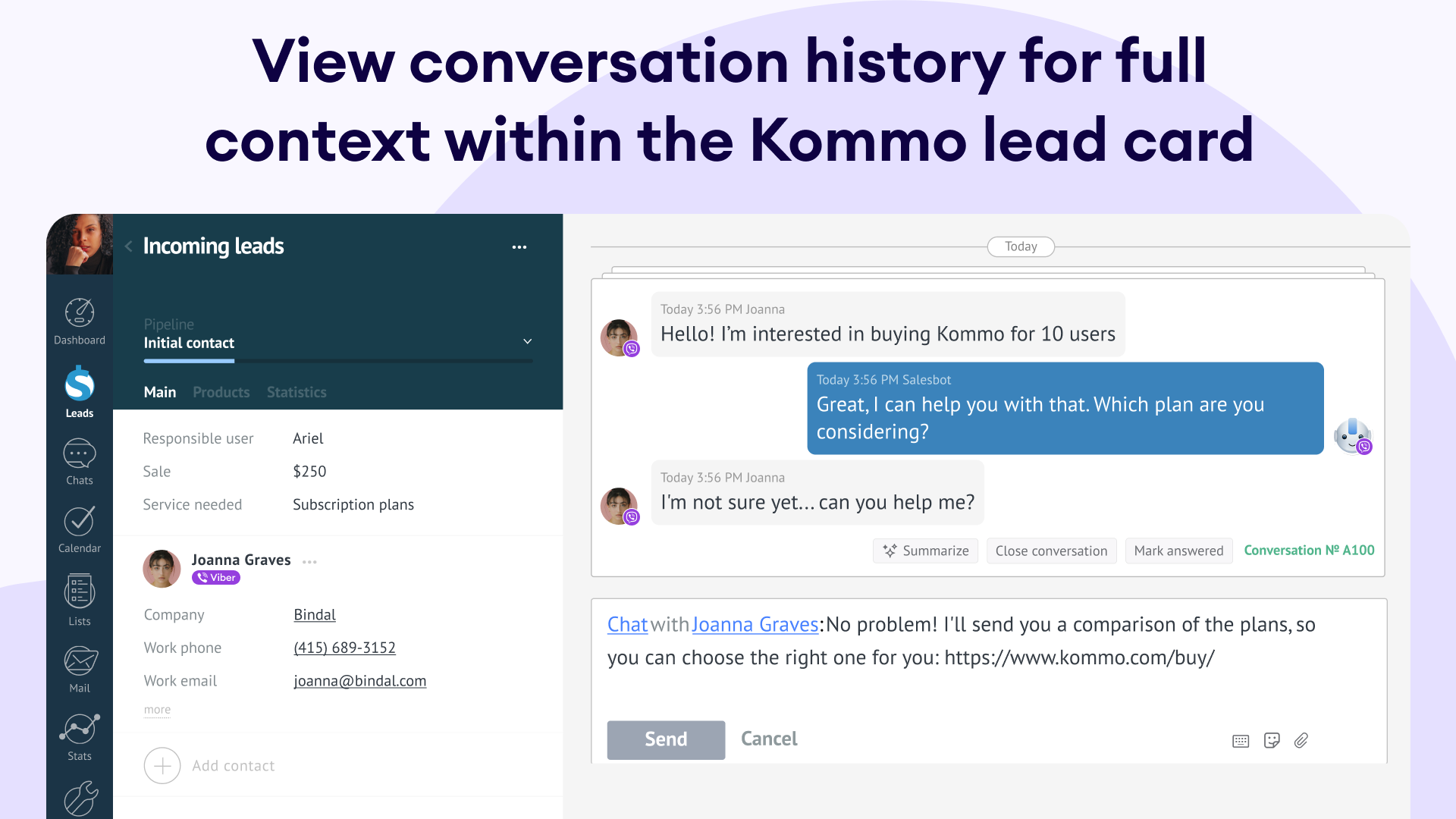1456x819 pixels.
Task: Open the Bindal company link
Action: point(315,615)
